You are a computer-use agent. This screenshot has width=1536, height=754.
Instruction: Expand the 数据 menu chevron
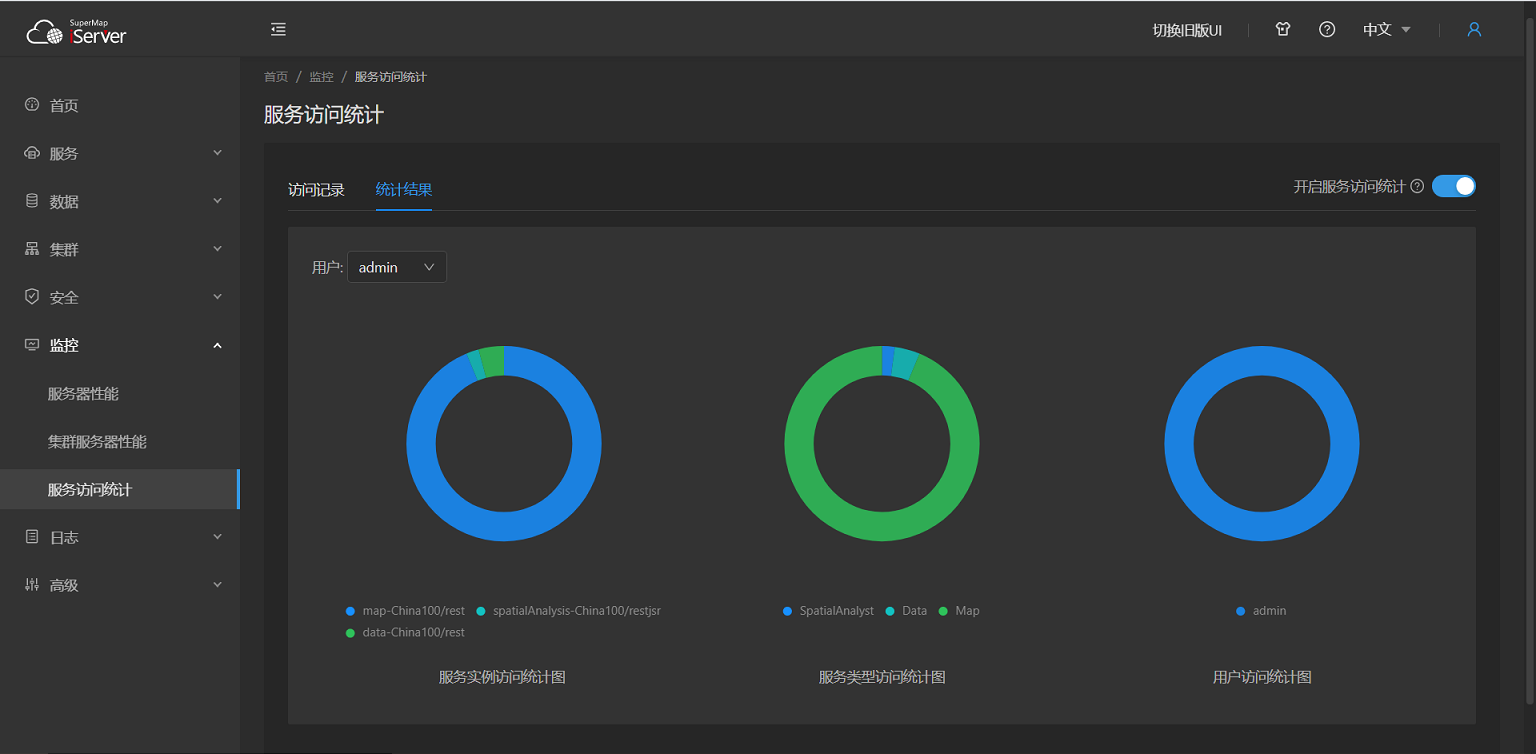click(218, 201)
